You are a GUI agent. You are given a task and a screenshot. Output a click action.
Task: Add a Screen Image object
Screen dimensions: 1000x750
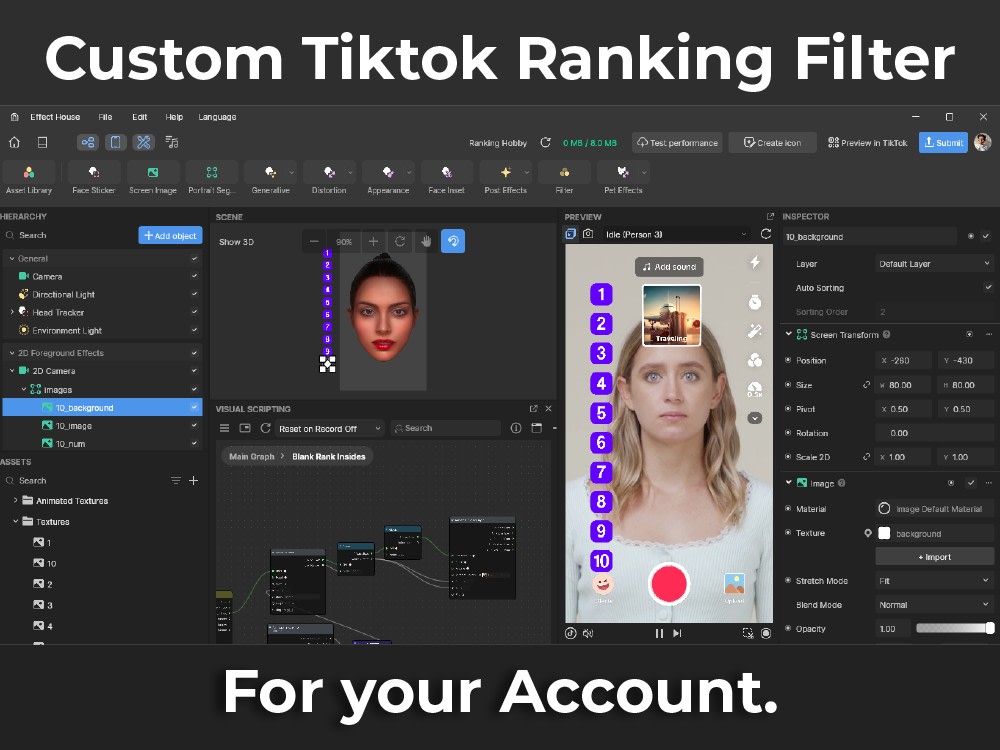click(x=152, y=179)
